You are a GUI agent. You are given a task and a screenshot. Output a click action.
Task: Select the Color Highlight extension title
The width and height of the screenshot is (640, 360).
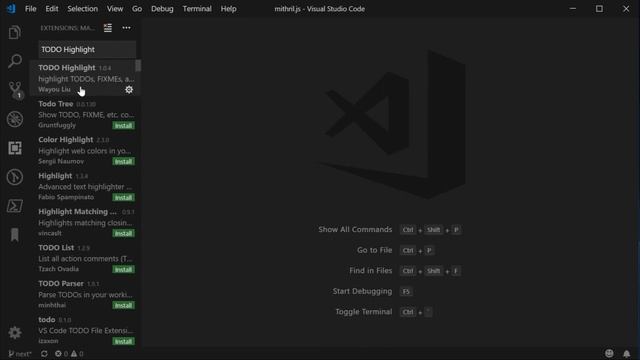click(66, 140)
